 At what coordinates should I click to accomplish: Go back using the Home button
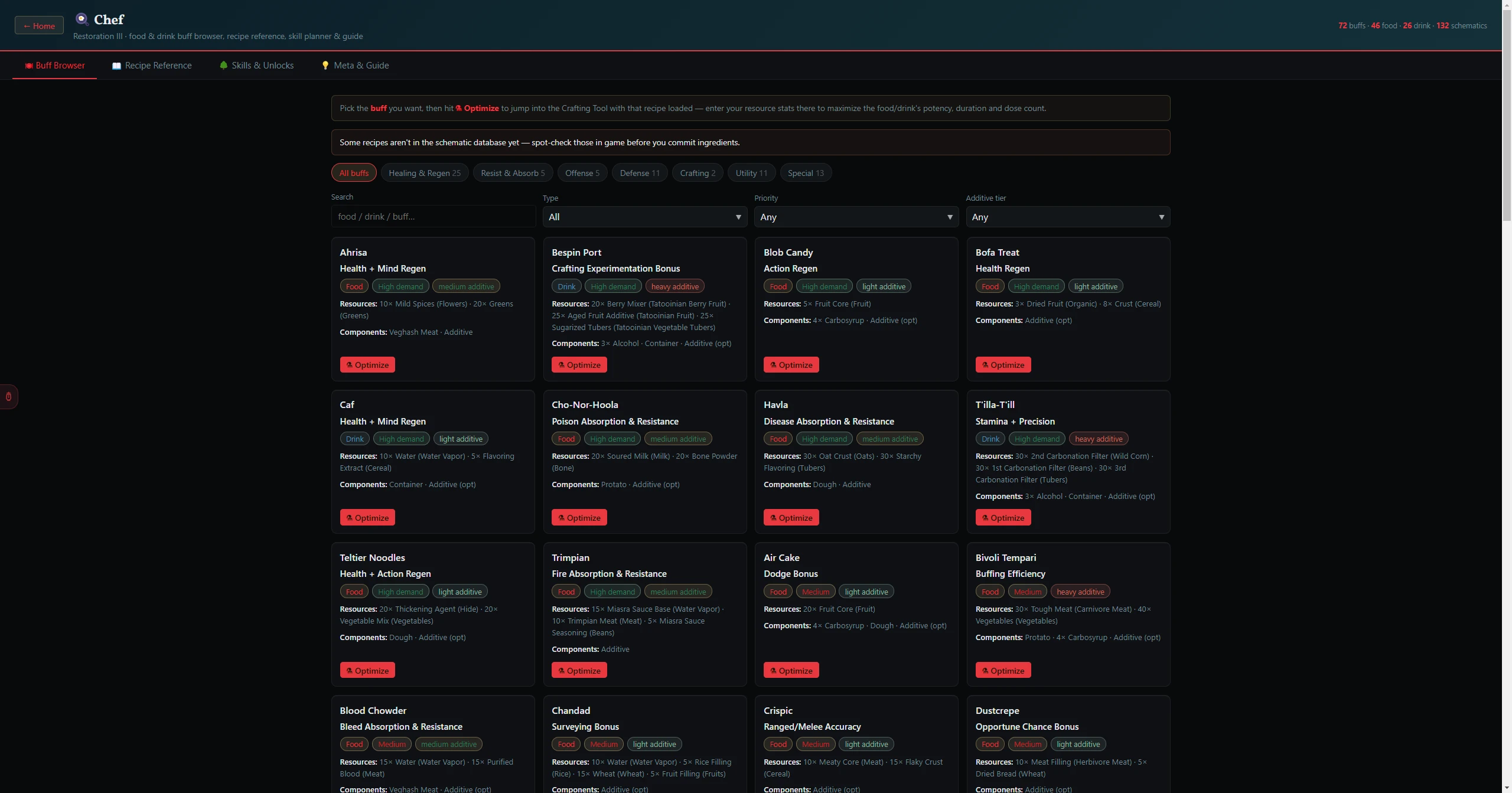coord(39,25)
